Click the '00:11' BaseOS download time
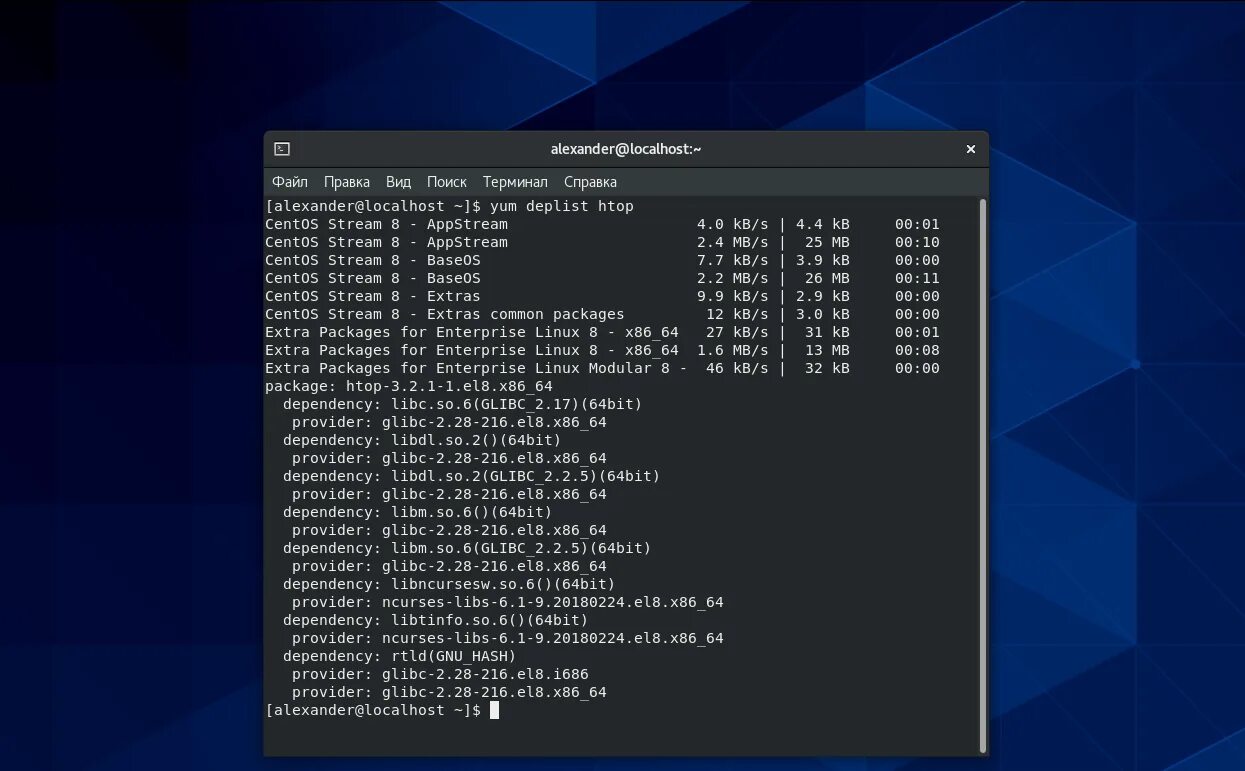 point(917,278)
